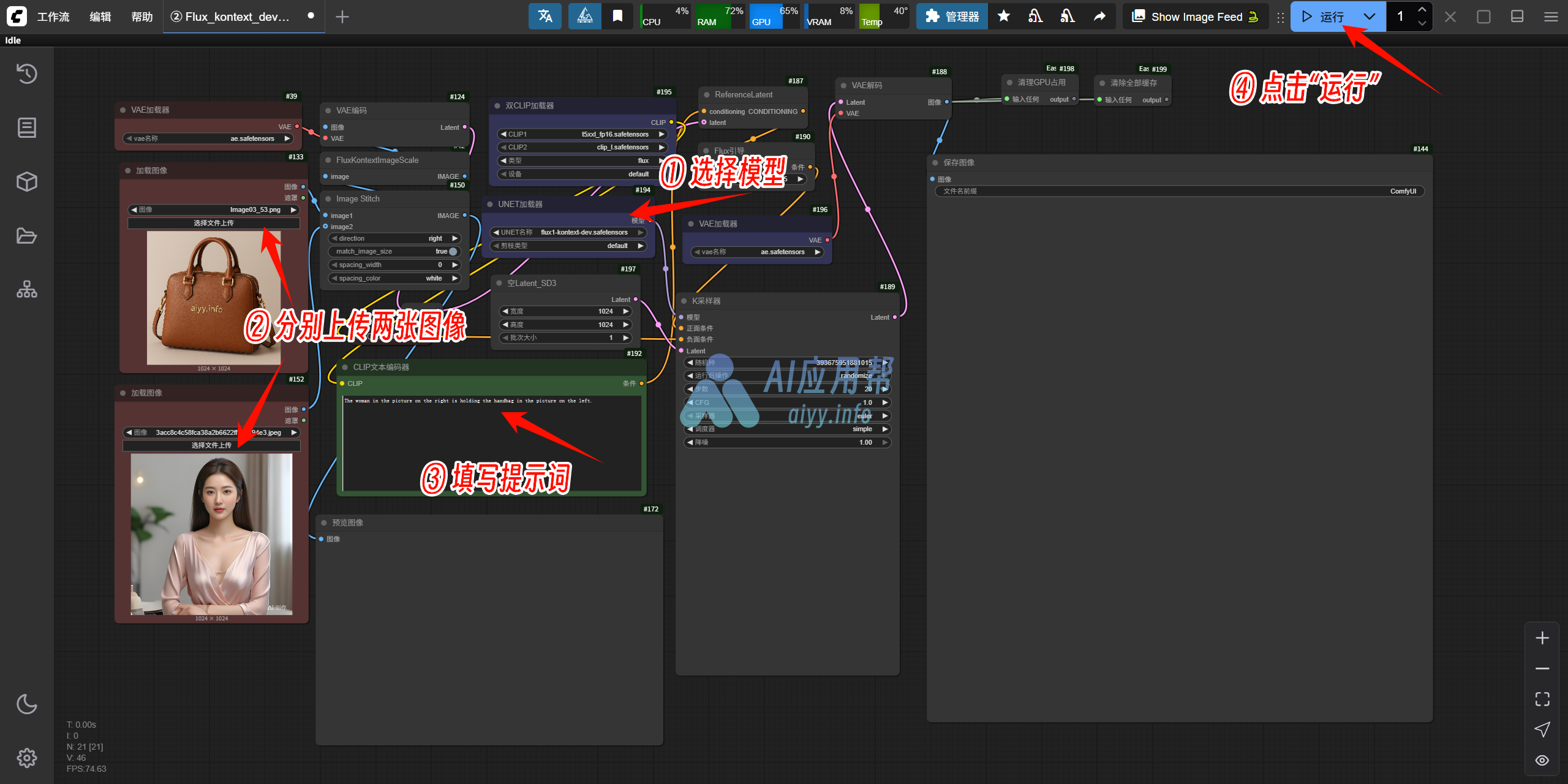Cancel current run X button

point(1450,17)
